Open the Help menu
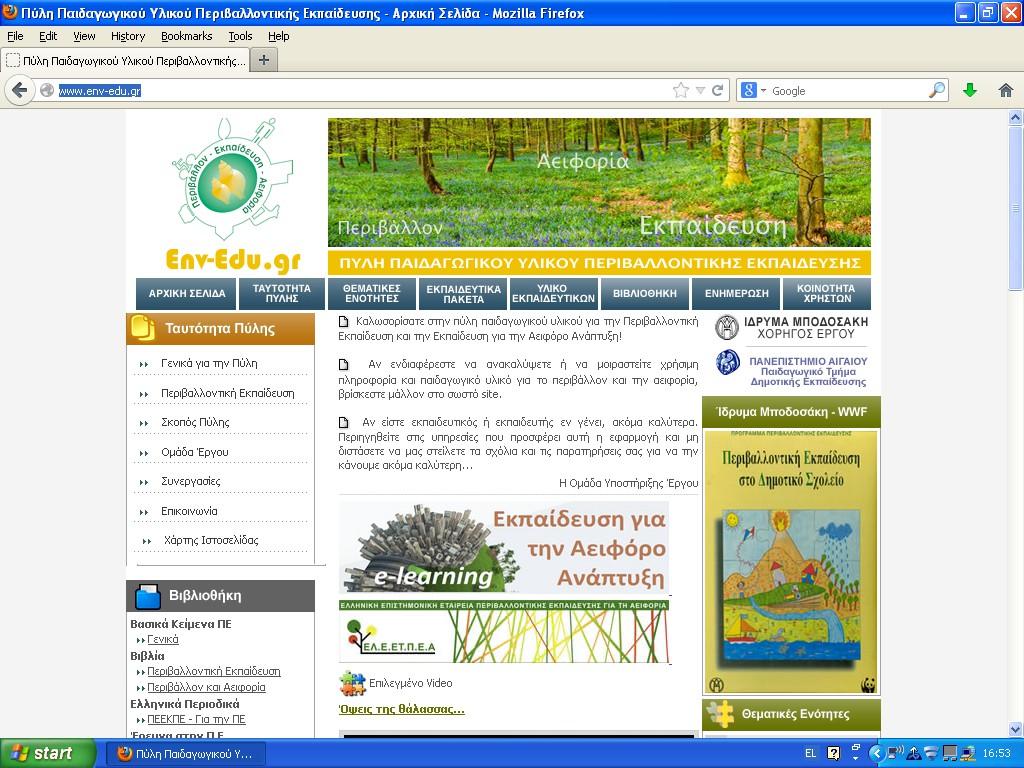 pos(278,36)
